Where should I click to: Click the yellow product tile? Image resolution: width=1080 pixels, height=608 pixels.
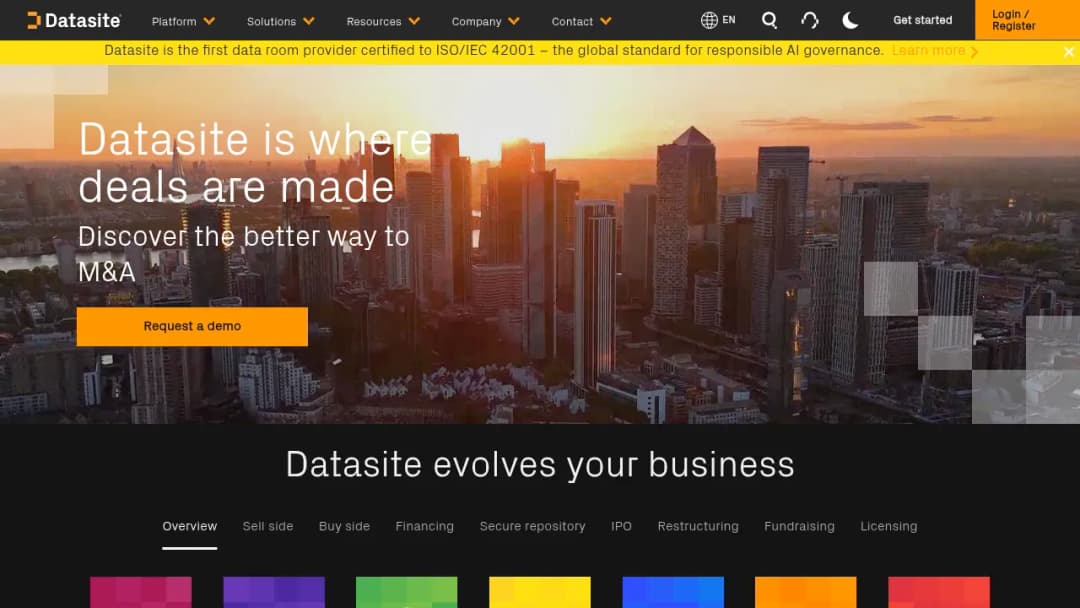(x=540, y=592)
